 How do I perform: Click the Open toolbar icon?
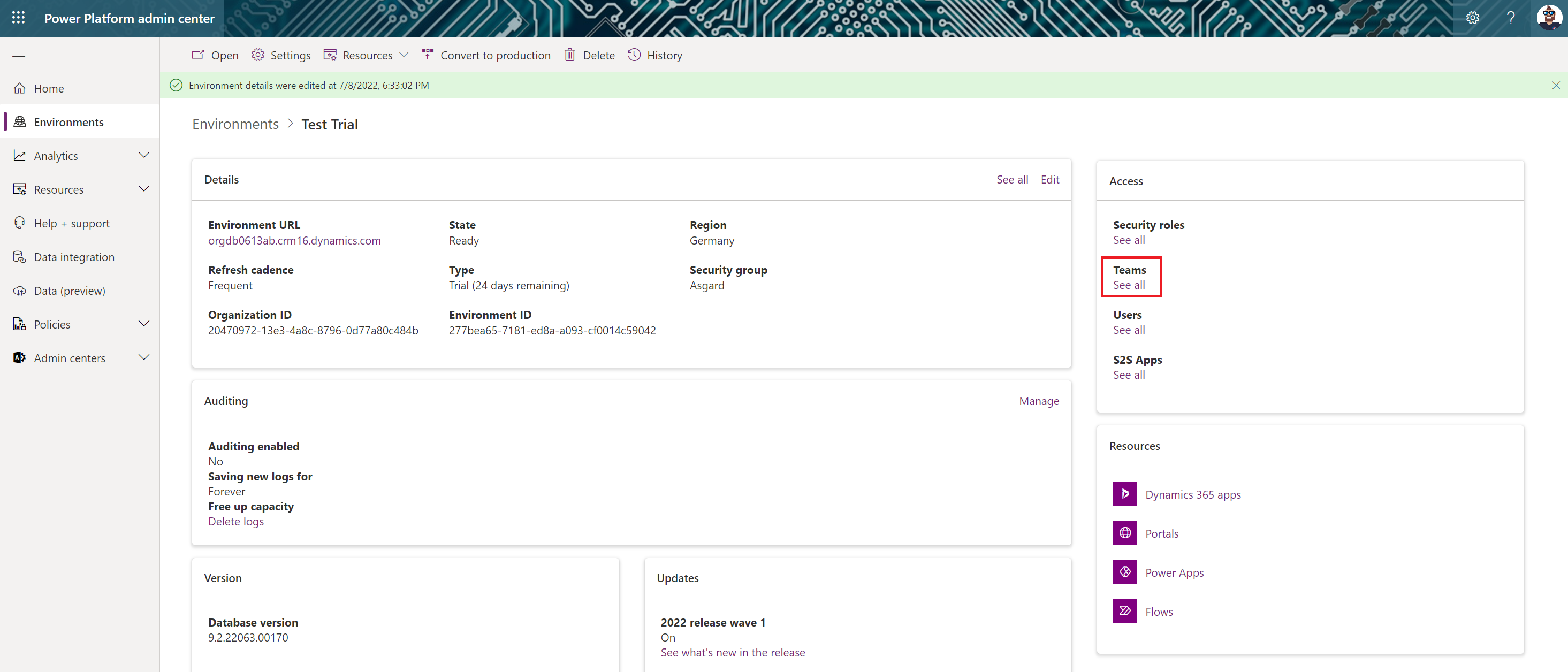click(198, 55)
